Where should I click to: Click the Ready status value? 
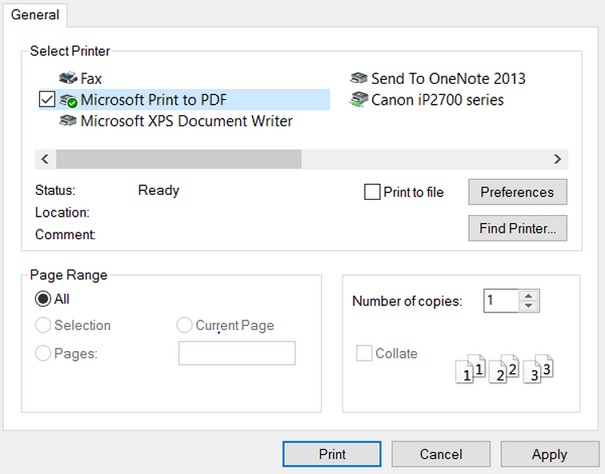click(x=159, y=190)
